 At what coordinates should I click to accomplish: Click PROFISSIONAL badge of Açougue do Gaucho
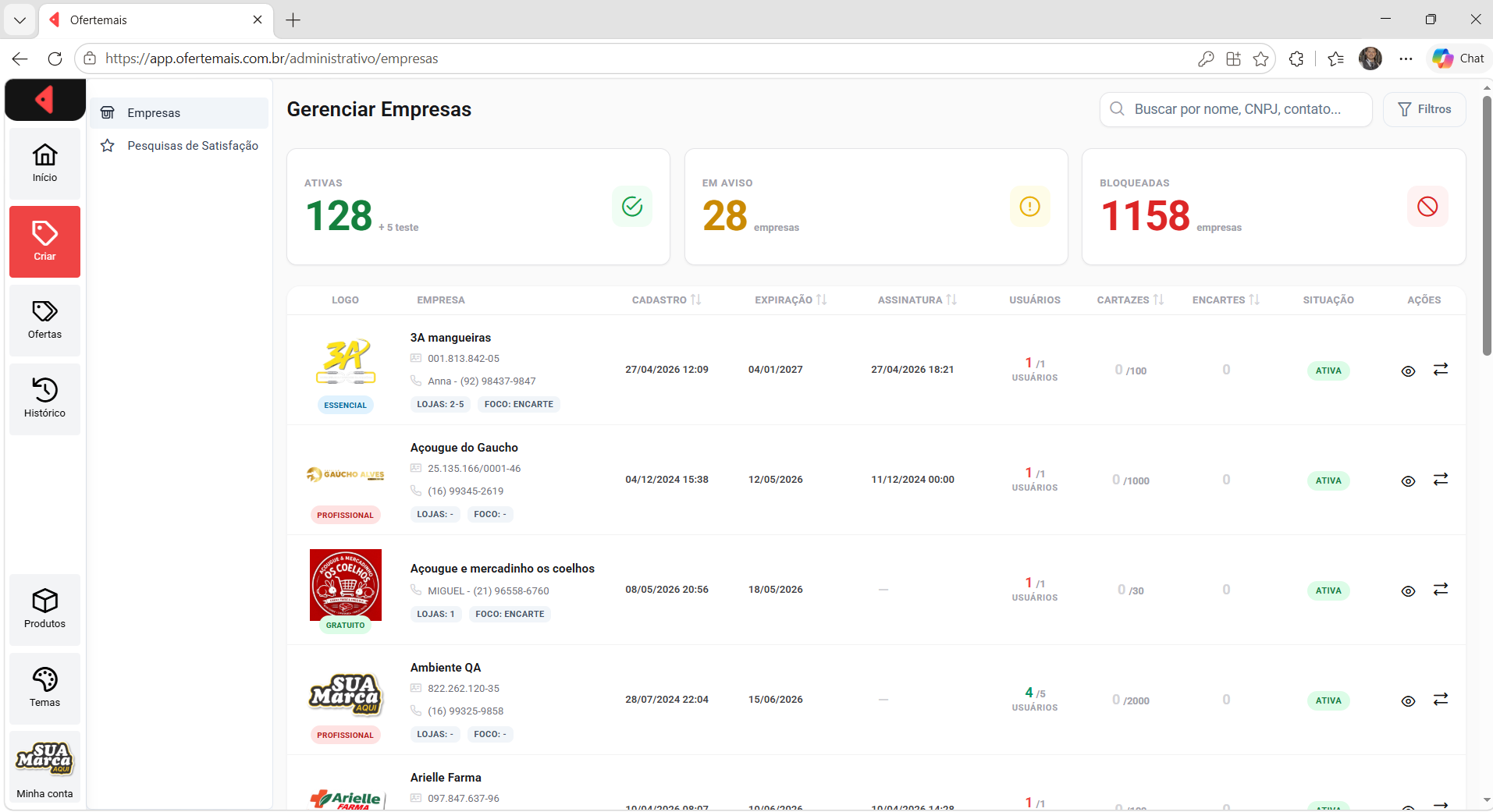coord(345,515)
